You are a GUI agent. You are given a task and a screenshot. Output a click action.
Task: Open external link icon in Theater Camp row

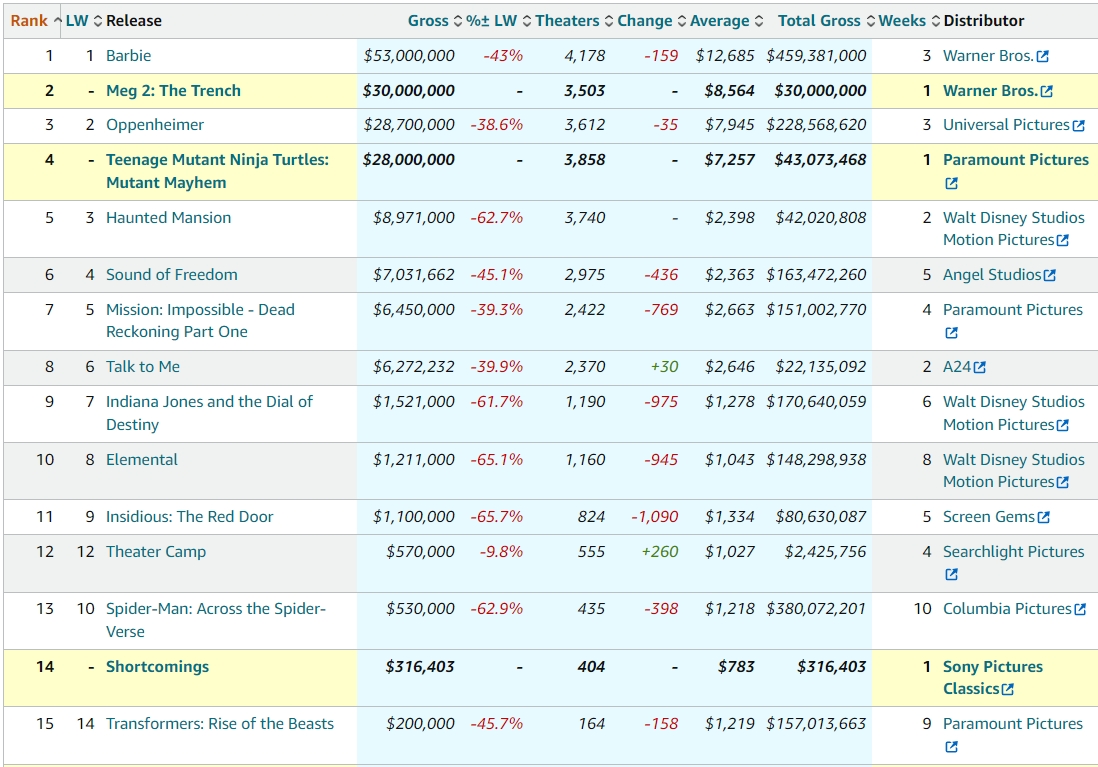[x=951, y=574]
